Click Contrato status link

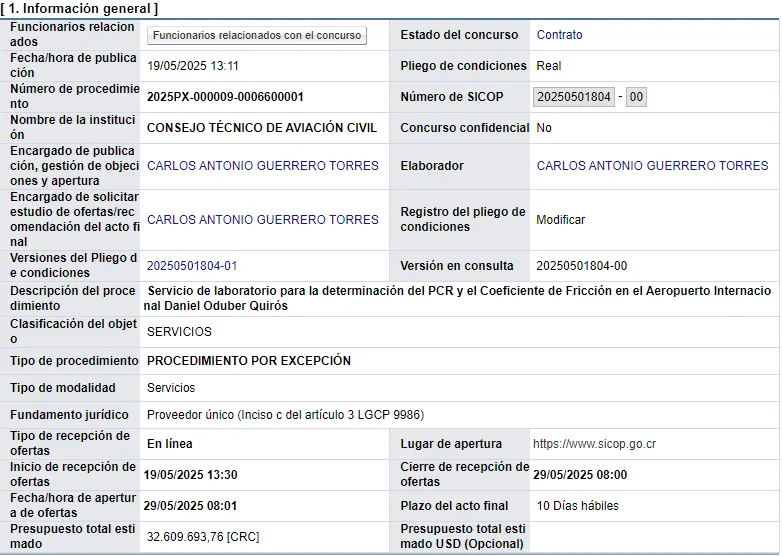click(559, 35)
